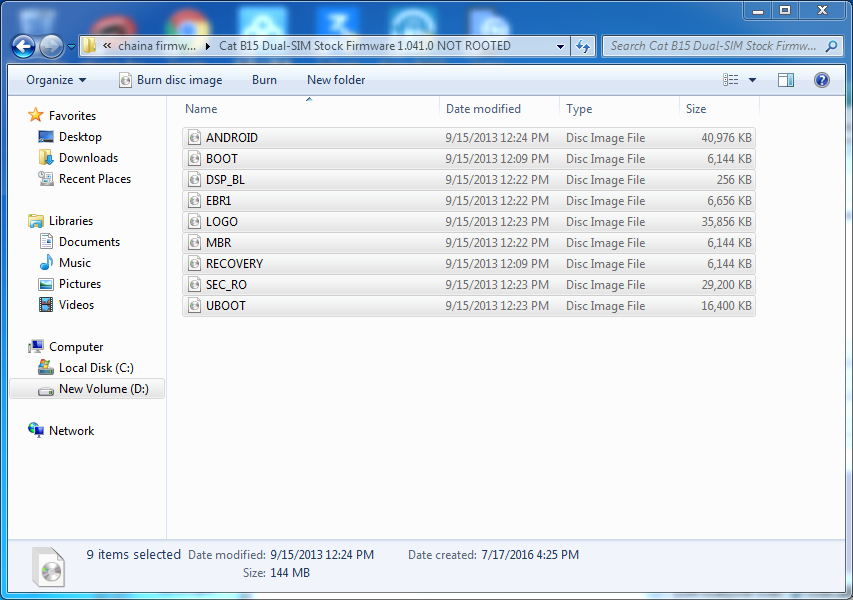
Task: Click the Favorites star icon
Action: (x=35, y=115)
